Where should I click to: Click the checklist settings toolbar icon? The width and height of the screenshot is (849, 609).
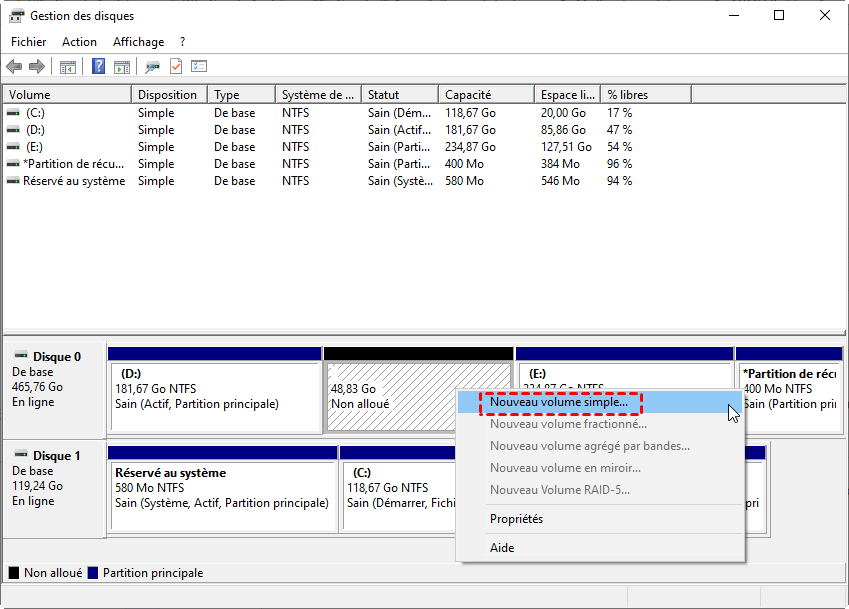[x=199, y=67]
